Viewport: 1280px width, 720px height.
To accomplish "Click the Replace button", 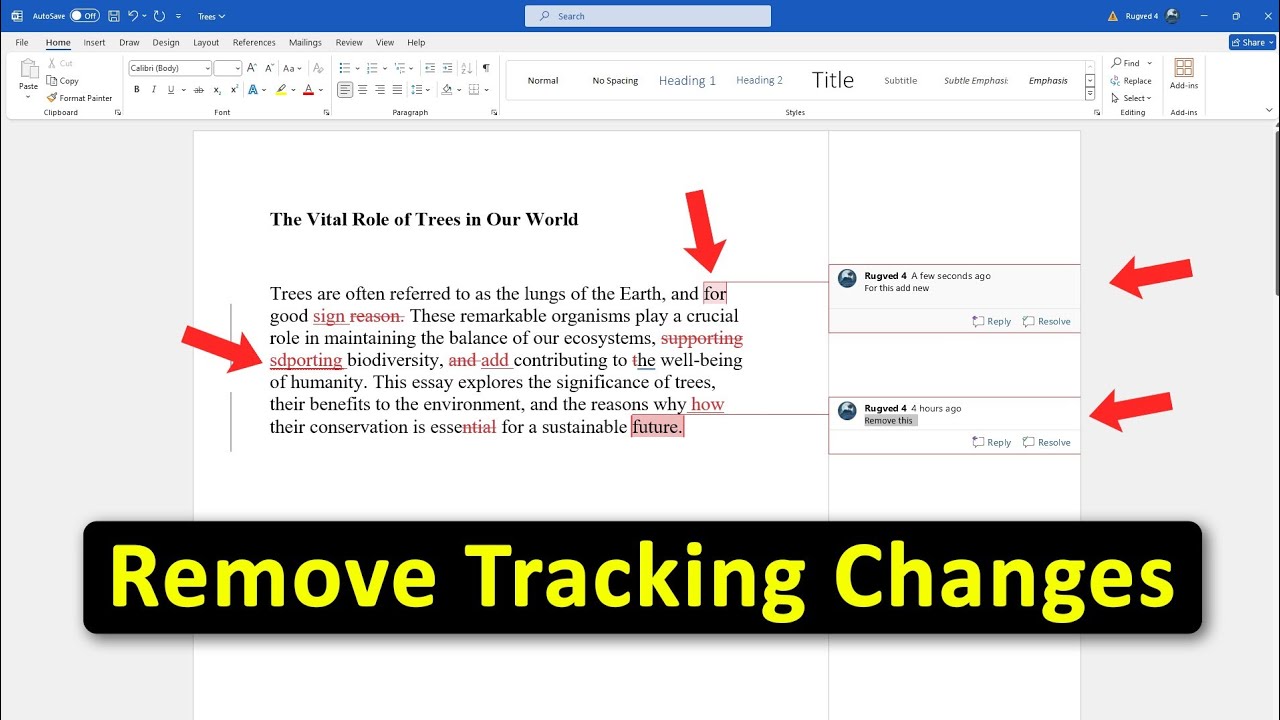I will pyautogui.click(x=1131, y=81).
